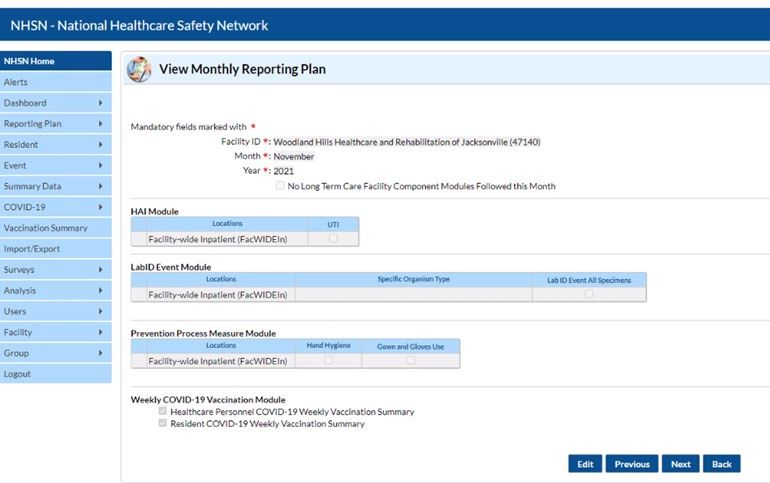The height and width of the screenshot is (483, 770).
Task: Select Vaccination Summary in the sidebar
Action: click(55, 228)
